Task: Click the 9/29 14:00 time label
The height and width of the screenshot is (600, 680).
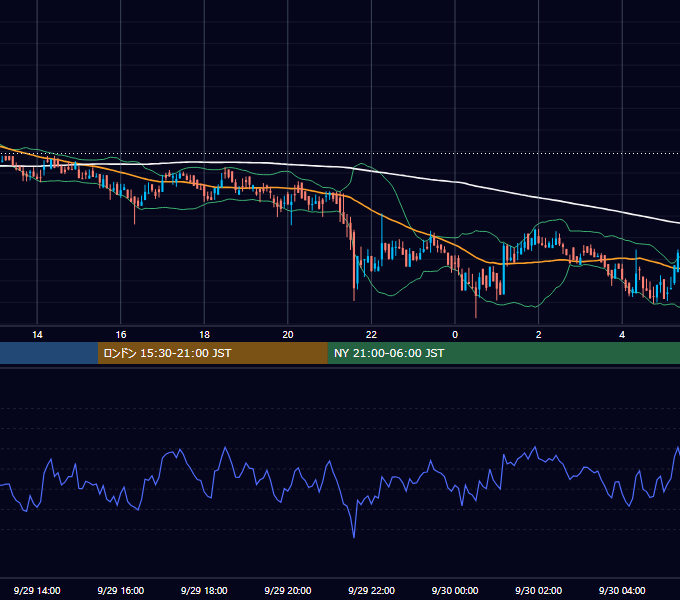Action: point(37,590)
